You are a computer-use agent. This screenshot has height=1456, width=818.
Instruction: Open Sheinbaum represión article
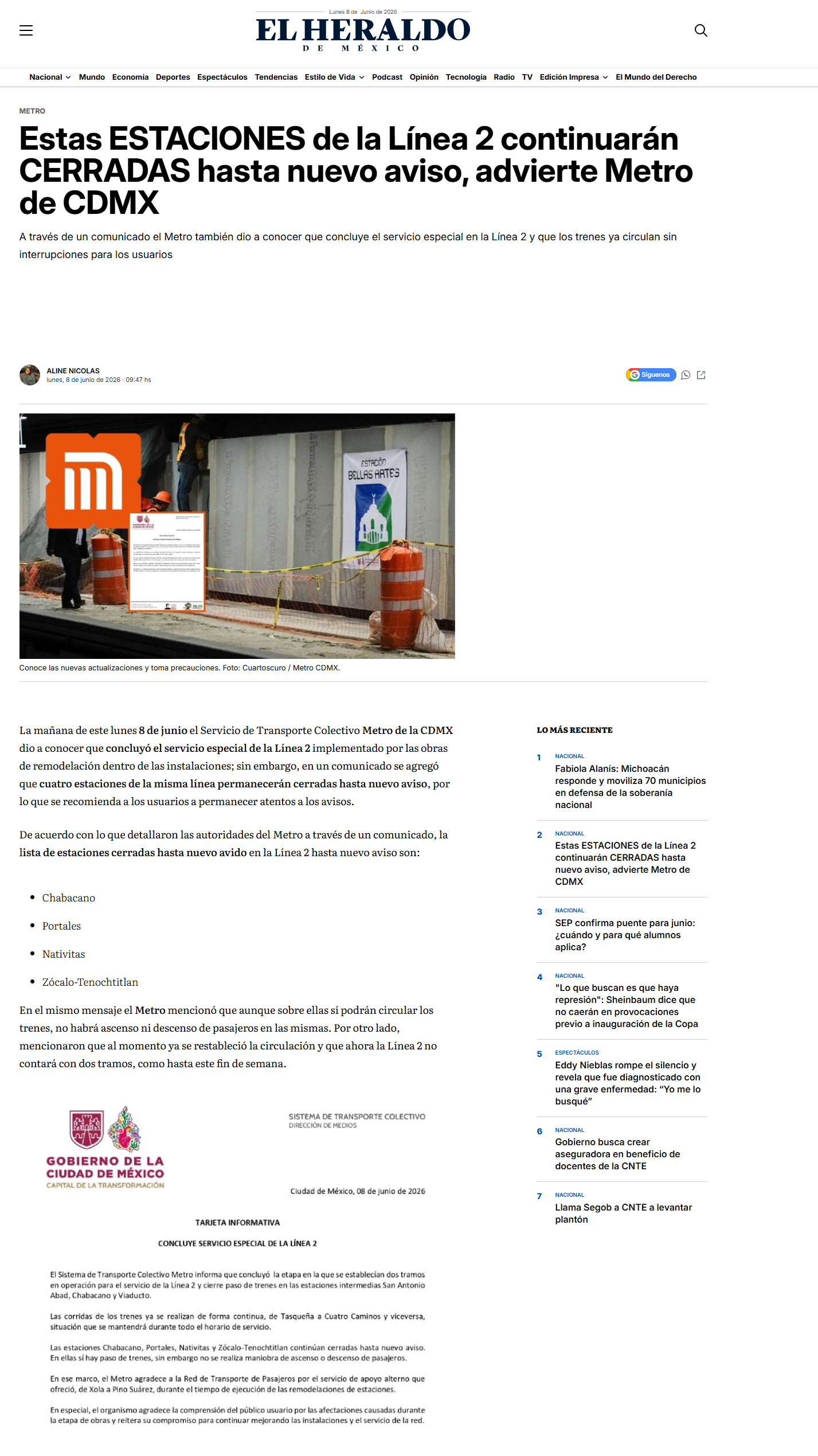click(x=626, y=1006)
